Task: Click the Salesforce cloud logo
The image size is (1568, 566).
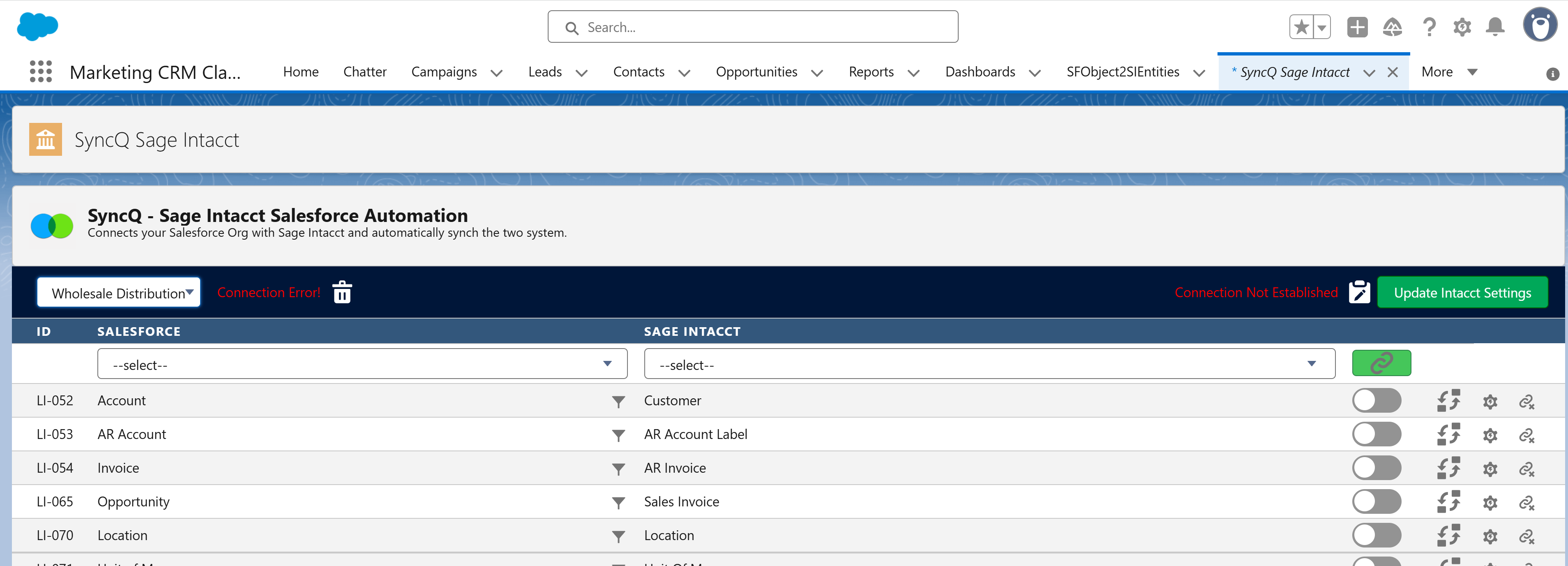Action: coord(38,27)
